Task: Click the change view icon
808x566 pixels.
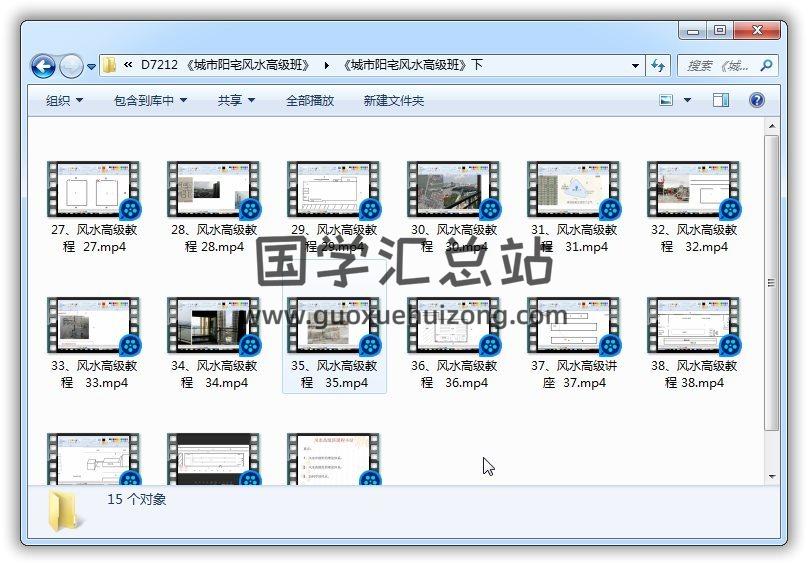Action: click(x=666, y=100)
